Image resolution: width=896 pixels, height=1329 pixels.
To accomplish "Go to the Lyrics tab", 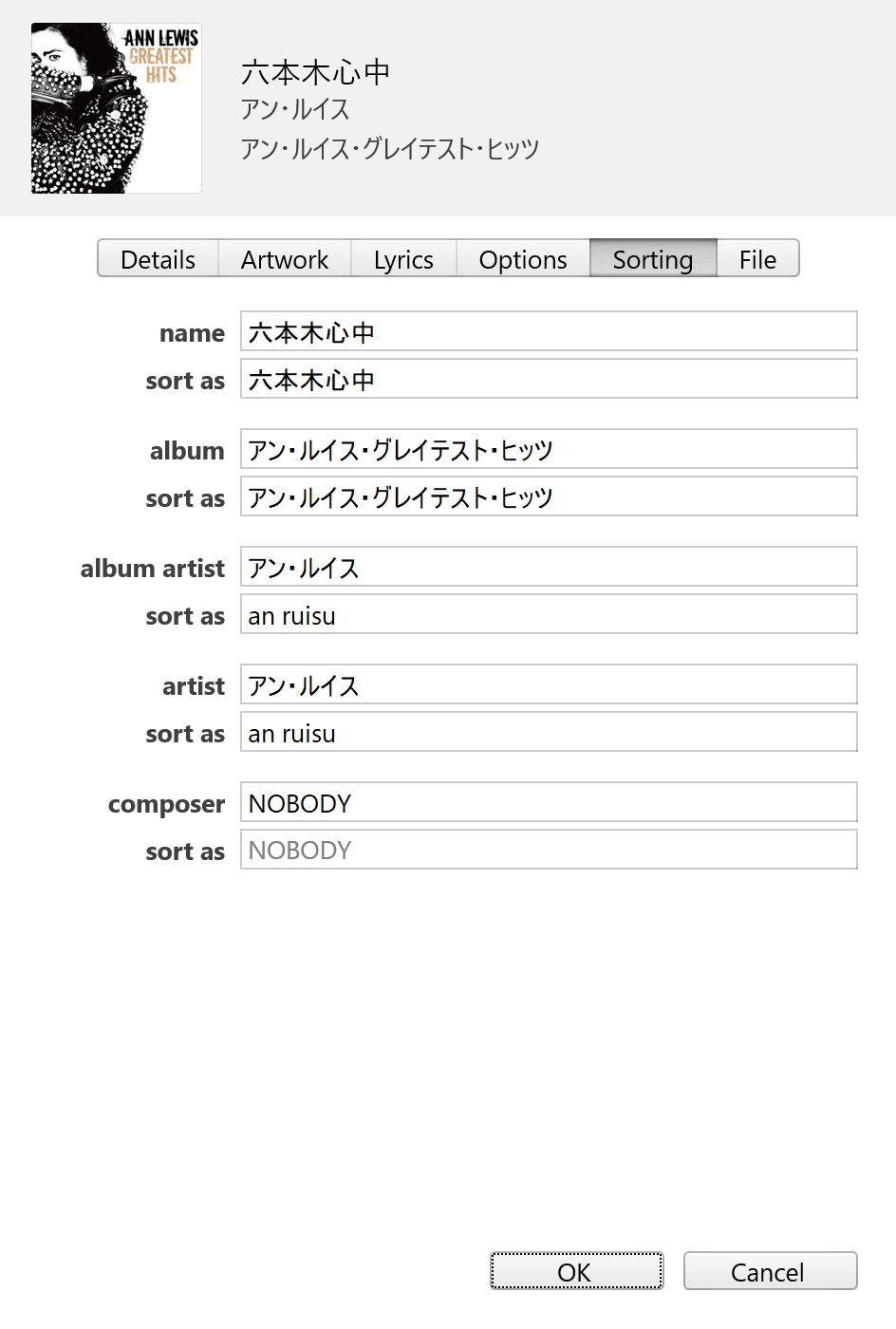I will click(x=403, y=259).
